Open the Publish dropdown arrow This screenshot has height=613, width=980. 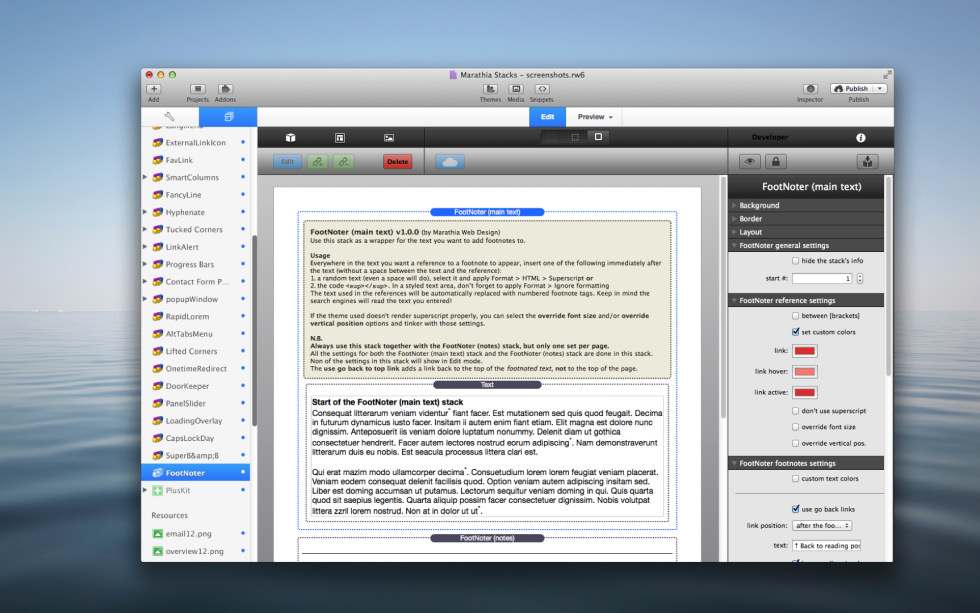pos(880,89)
